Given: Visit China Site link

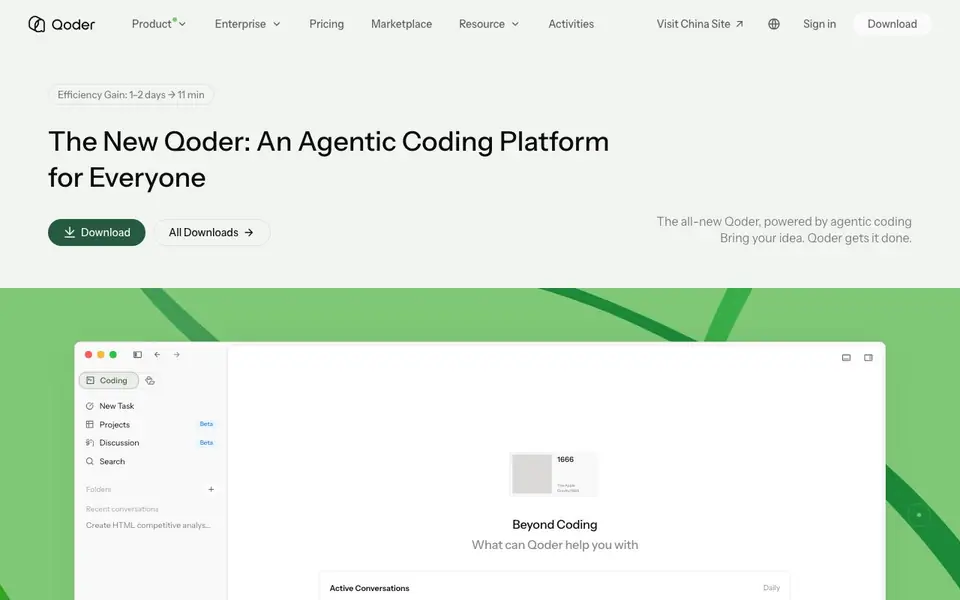Looking at the screenshot, I should pyautogui.click(x=700, y=24).
